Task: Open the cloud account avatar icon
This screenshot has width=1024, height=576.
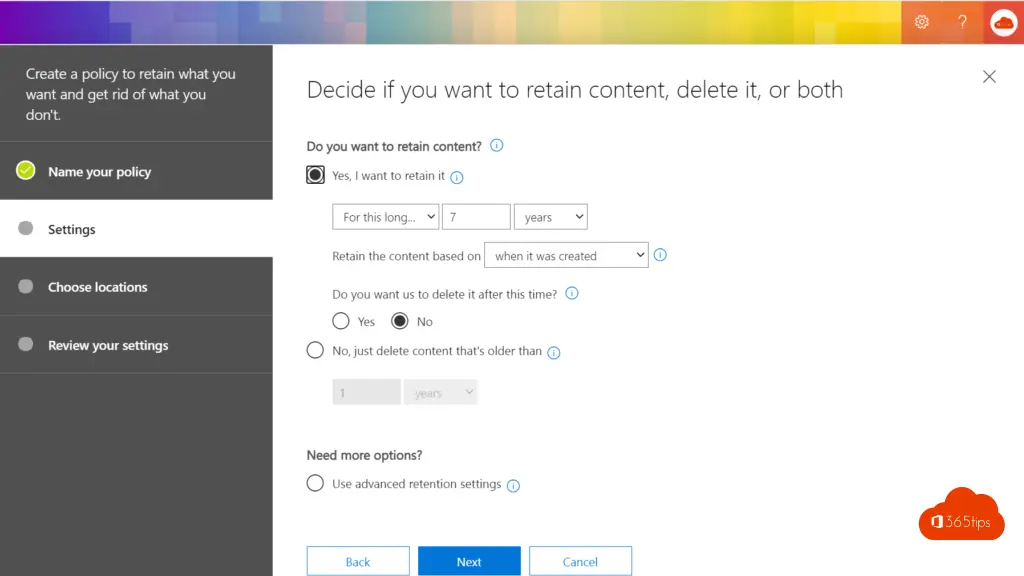Action: pyautogui.click(x=1003, y=22)
